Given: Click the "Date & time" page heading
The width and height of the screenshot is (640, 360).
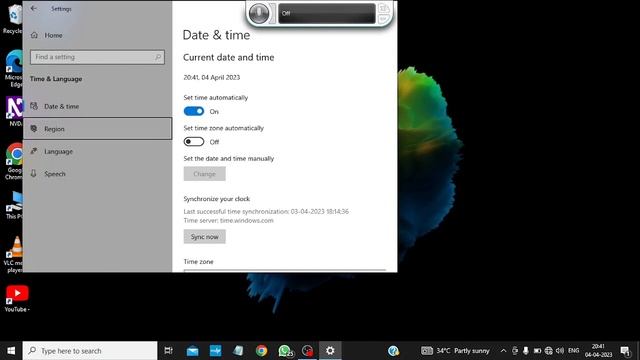Looking at the screenshot, I should click(x=216, y=35).
